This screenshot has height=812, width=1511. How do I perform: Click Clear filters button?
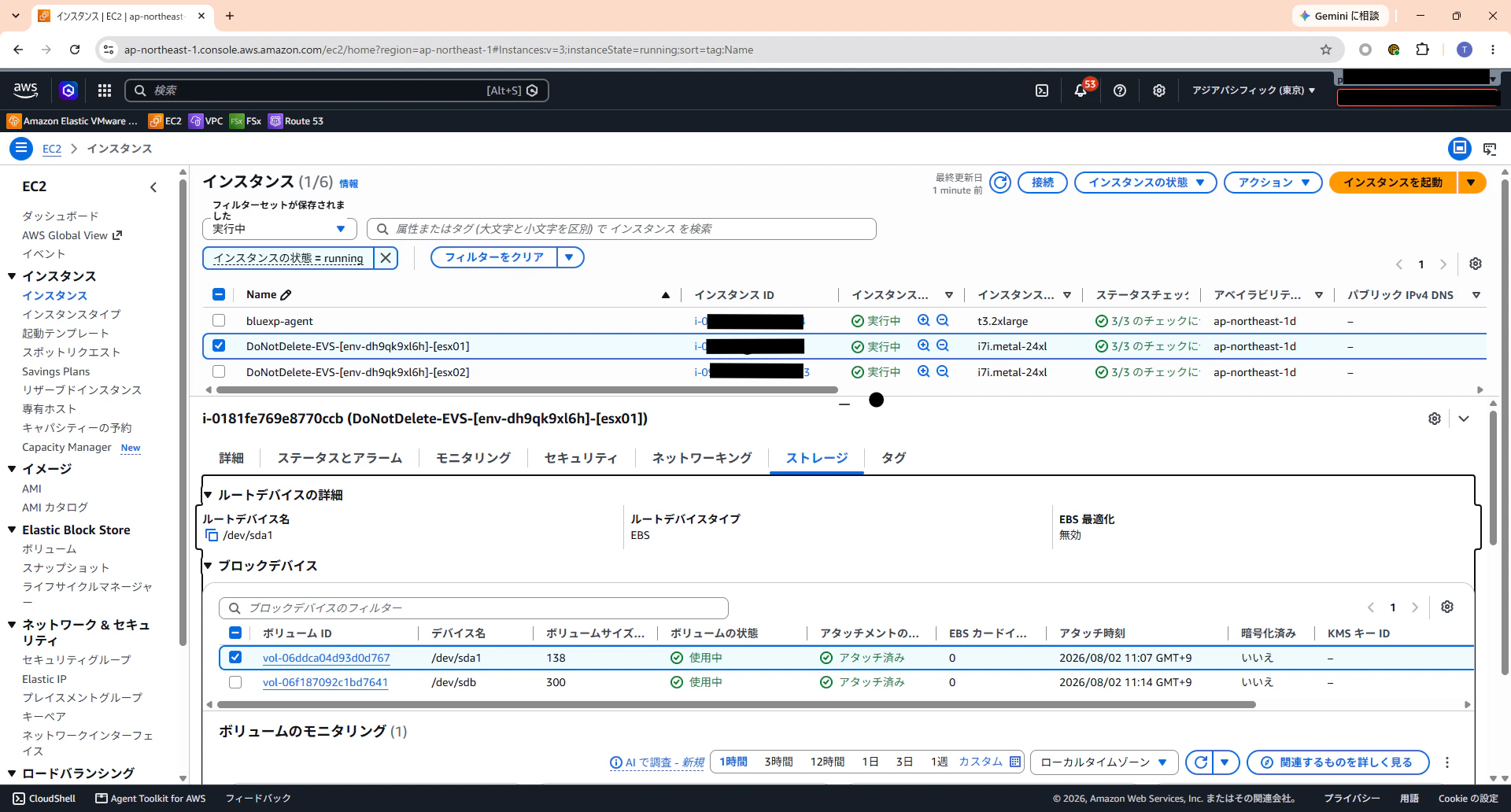point(494,257)
